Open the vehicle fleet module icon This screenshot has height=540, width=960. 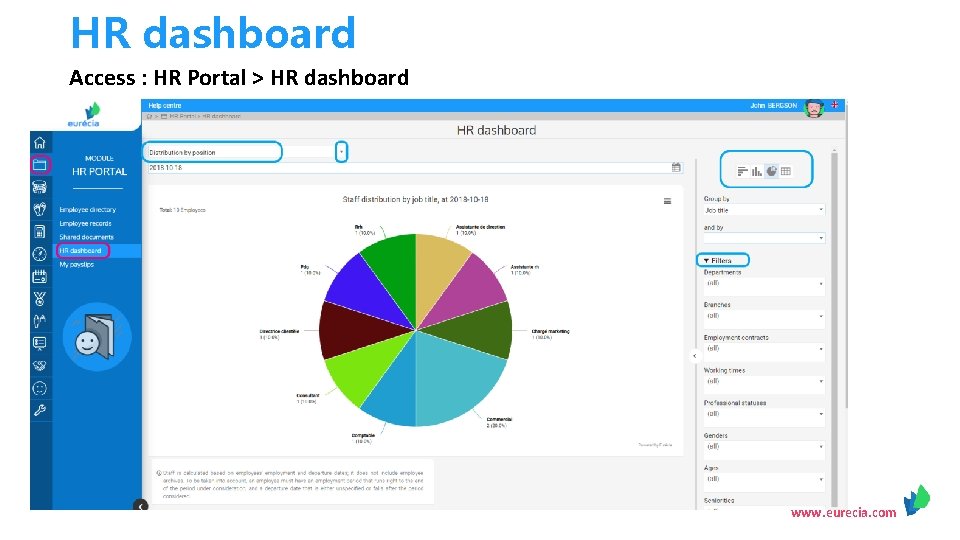40,187
